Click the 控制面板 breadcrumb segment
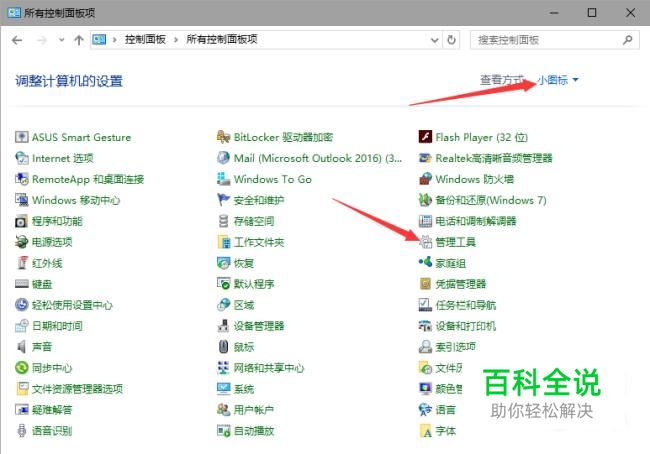Screen dimensions: 650x454 pos(145,40)
